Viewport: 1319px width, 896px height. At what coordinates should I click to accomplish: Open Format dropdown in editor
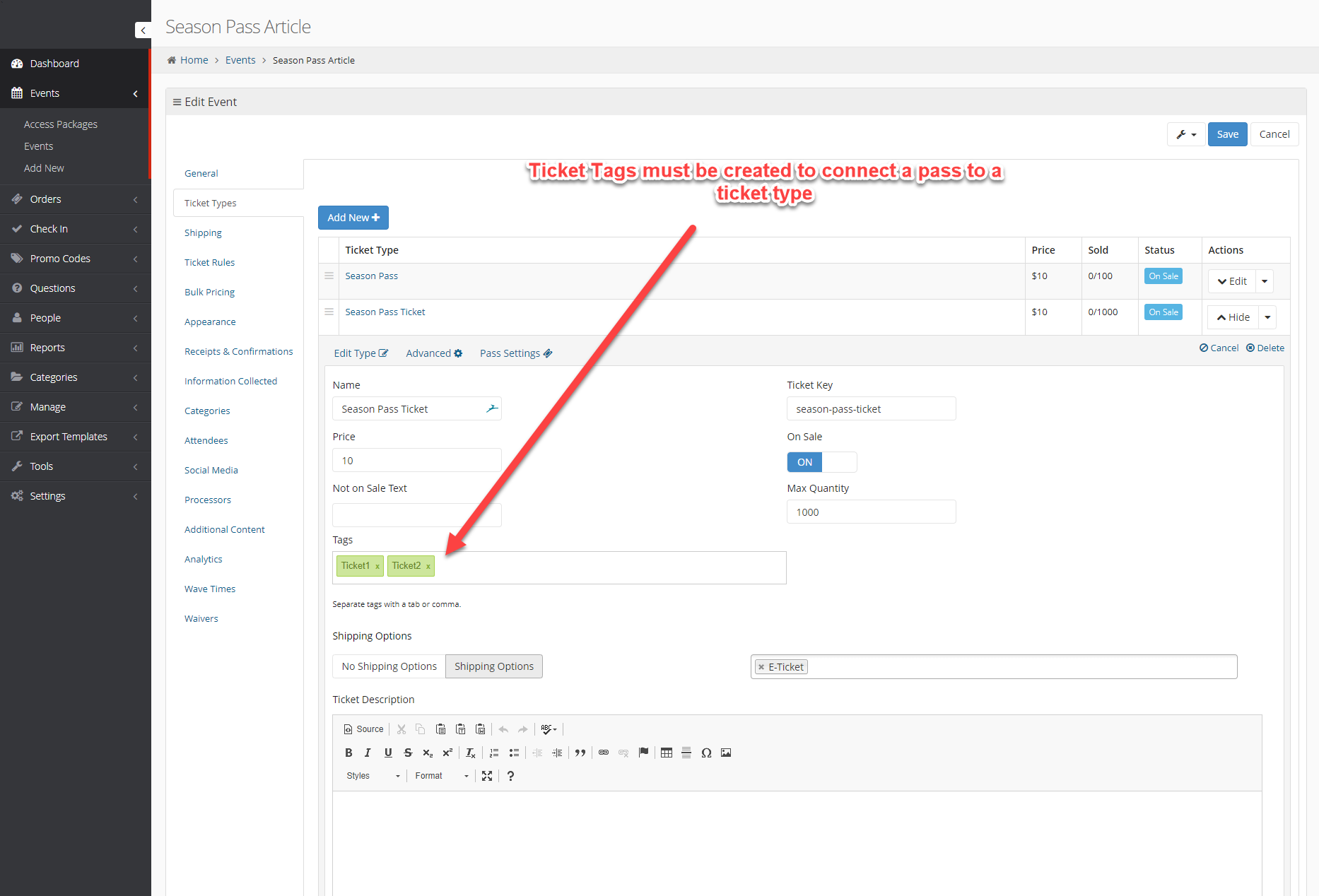tap(442, 776)
